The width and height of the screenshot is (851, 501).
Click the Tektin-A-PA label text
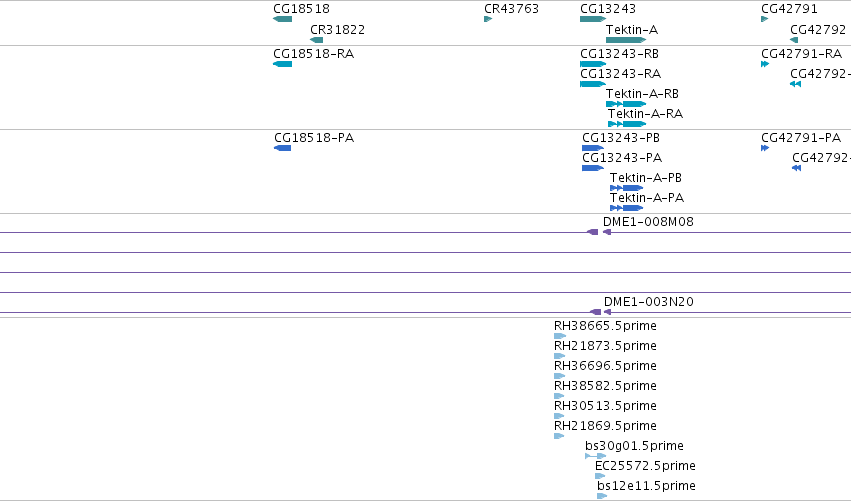647,198
